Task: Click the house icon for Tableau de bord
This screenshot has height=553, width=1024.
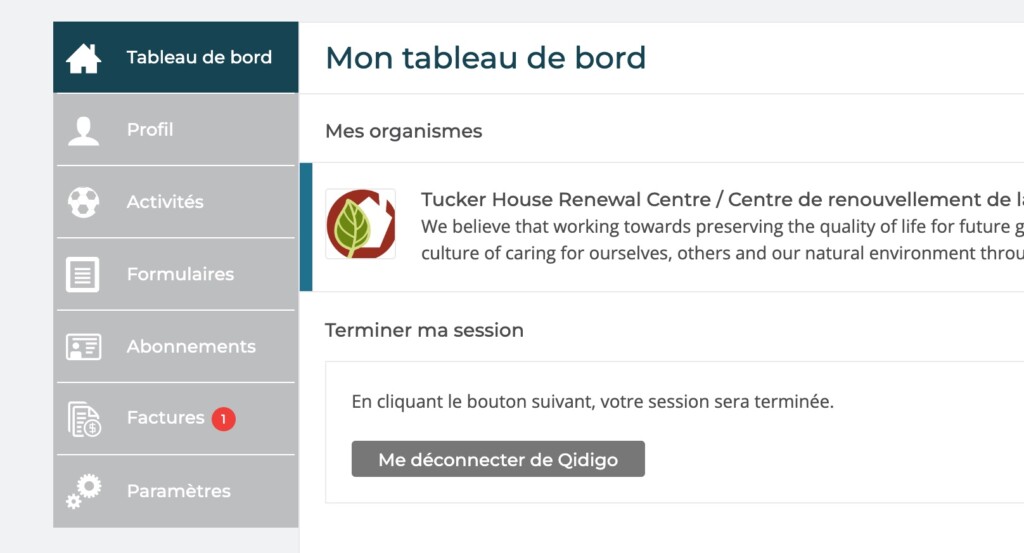Action: 84,58
